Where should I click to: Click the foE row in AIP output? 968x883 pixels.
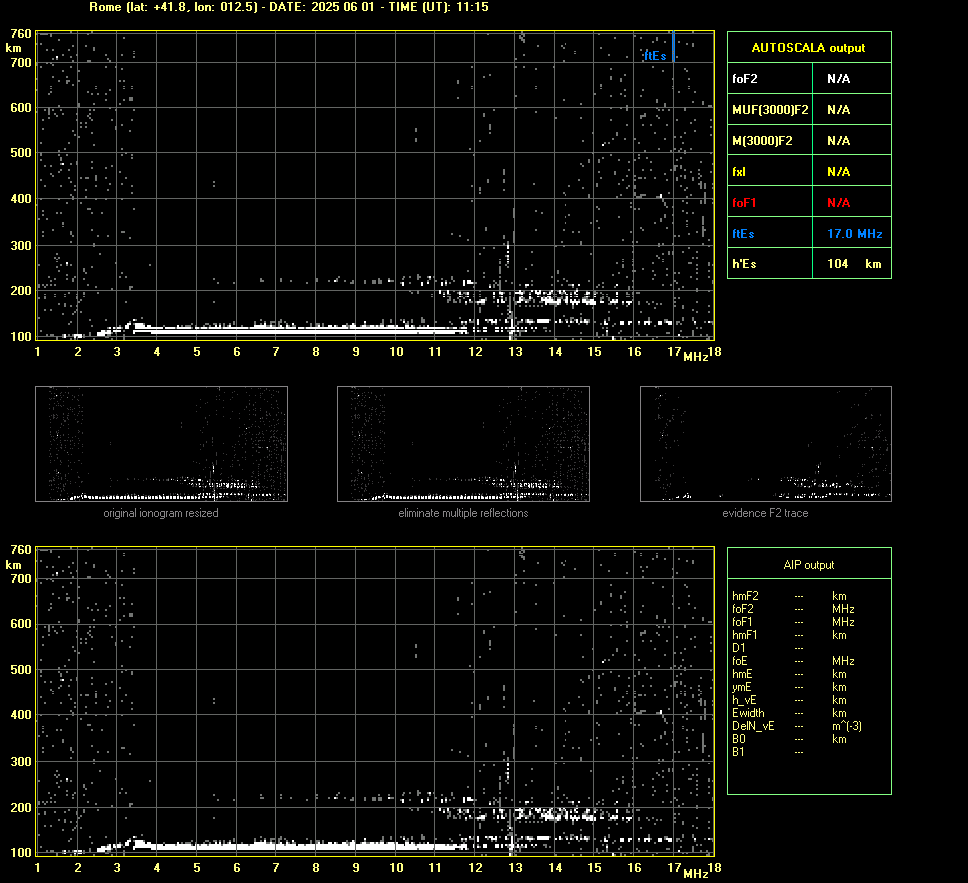[x=793, y=661]
